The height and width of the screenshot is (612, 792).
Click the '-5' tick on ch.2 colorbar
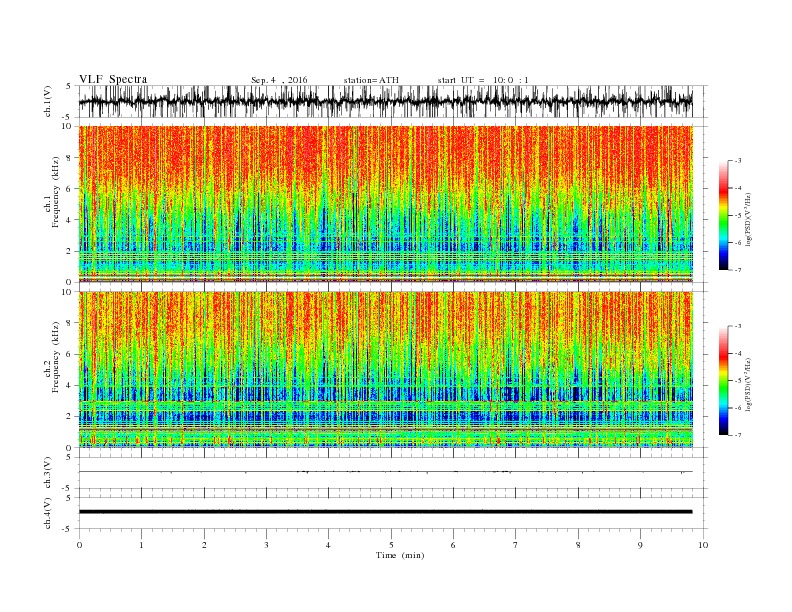coord(738,381)
